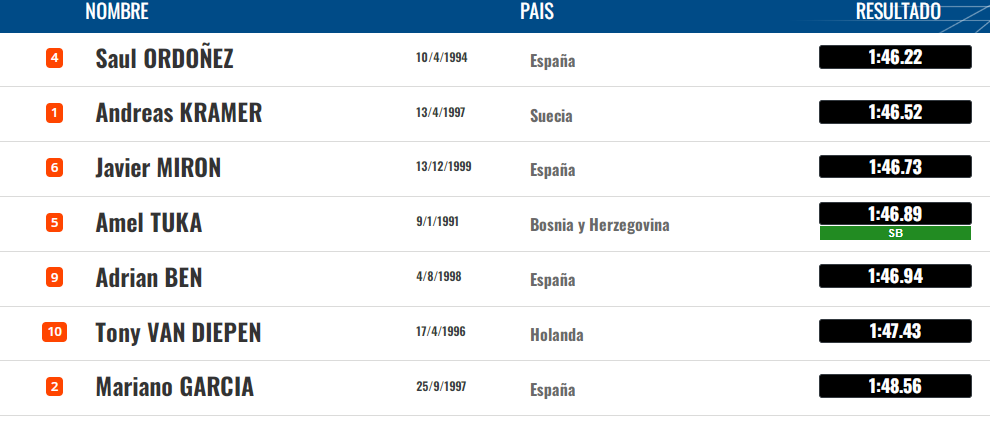This screenshot has width=990, height=422.
Task: Click bib number 4 badge for Saul Ordoñez
Action: click(54, 58)
